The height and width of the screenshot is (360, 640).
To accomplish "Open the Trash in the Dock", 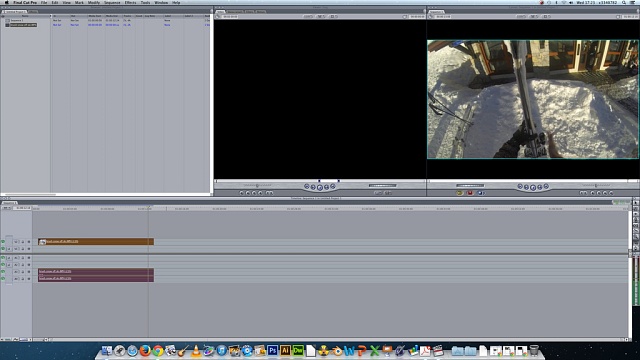I will 534,350.
